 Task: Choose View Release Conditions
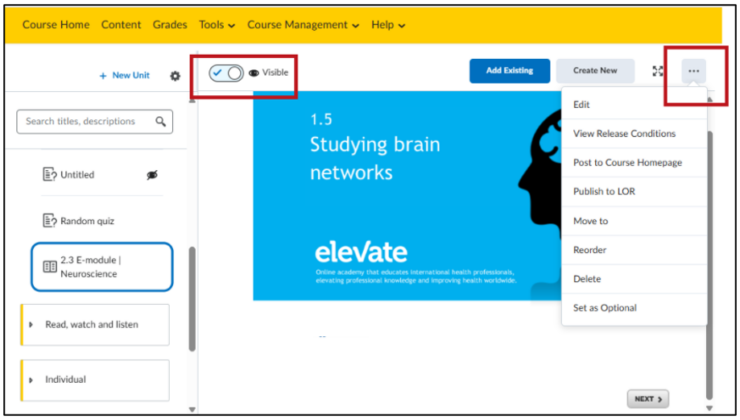[x=624, y=134]
